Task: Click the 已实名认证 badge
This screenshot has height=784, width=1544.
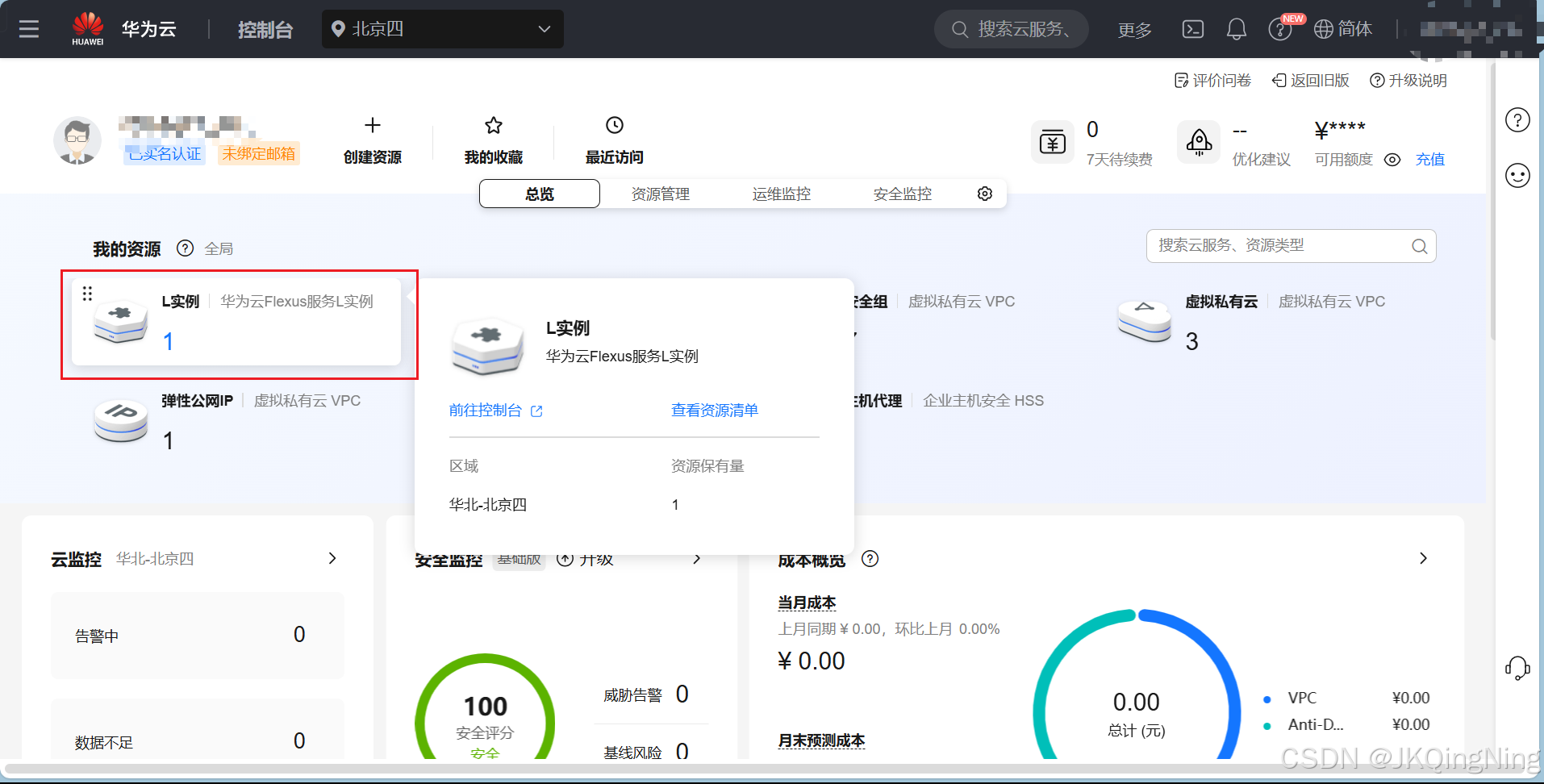Action: [165, 153]
